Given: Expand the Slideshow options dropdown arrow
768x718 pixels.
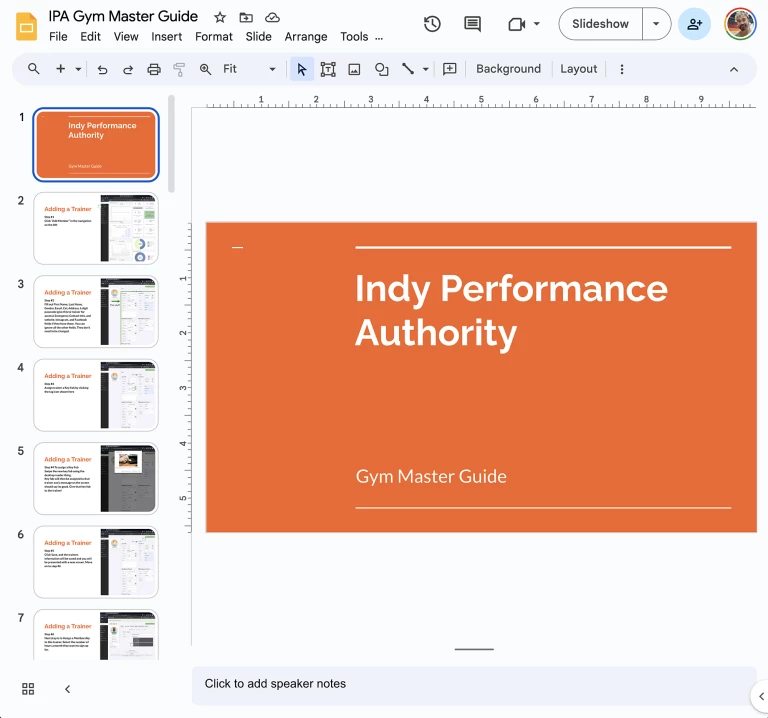Looking at the screenshot, I should pos(656,24).
